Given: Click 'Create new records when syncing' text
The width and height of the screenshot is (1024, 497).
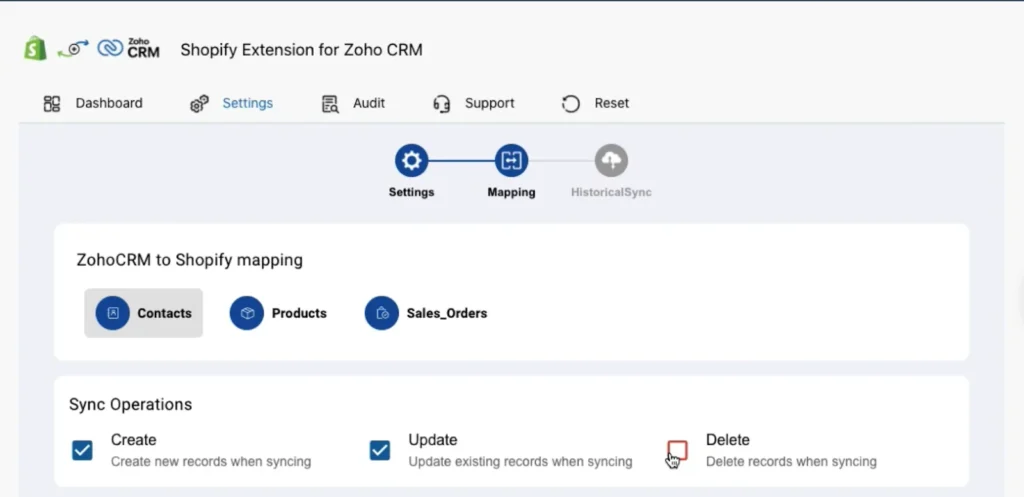Looking at the screenshot, I should tap(211, 462).
